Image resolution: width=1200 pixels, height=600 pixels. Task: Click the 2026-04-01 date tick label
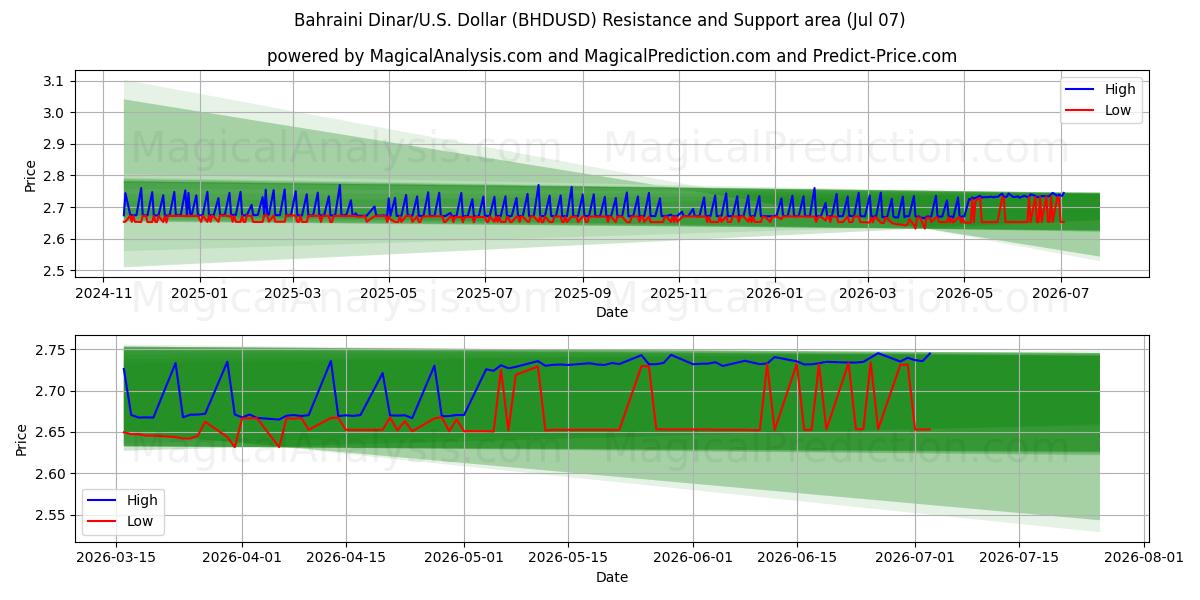point(243,559)
